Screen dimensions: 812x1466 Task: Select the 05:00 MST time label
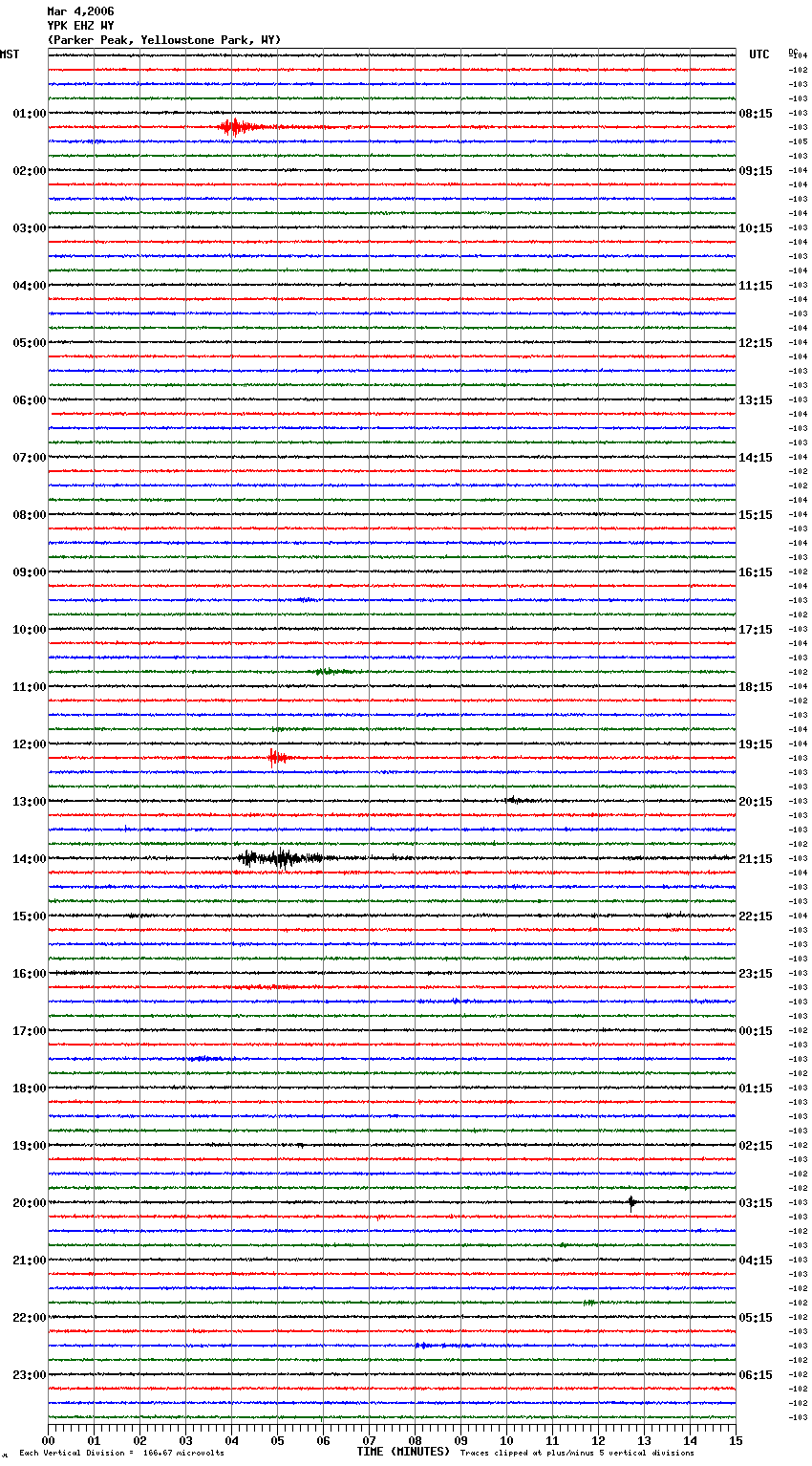[30, 343]
